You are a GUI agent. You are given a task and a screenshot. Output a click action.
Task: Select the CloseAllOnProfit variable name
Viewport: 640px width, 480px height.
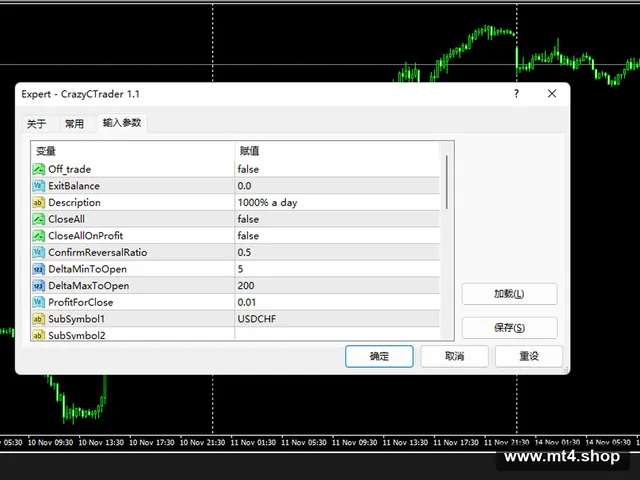[85, 236]
